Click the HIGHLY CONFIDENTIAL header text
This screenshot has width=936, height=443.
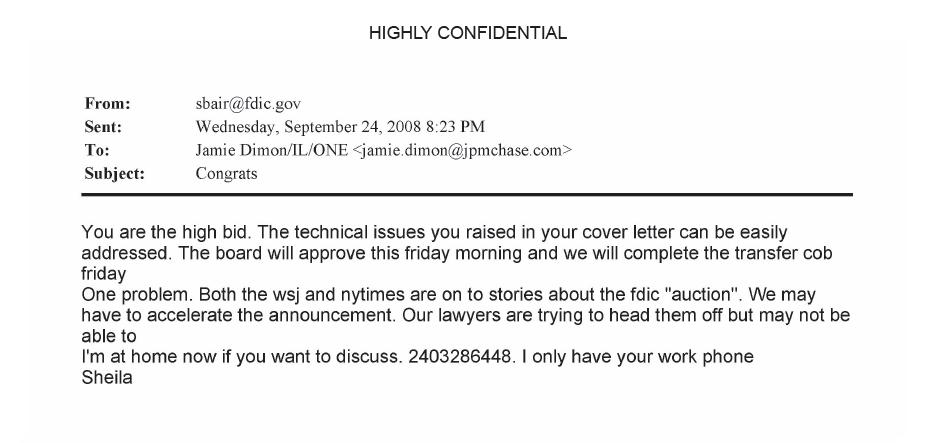[467, 33]
